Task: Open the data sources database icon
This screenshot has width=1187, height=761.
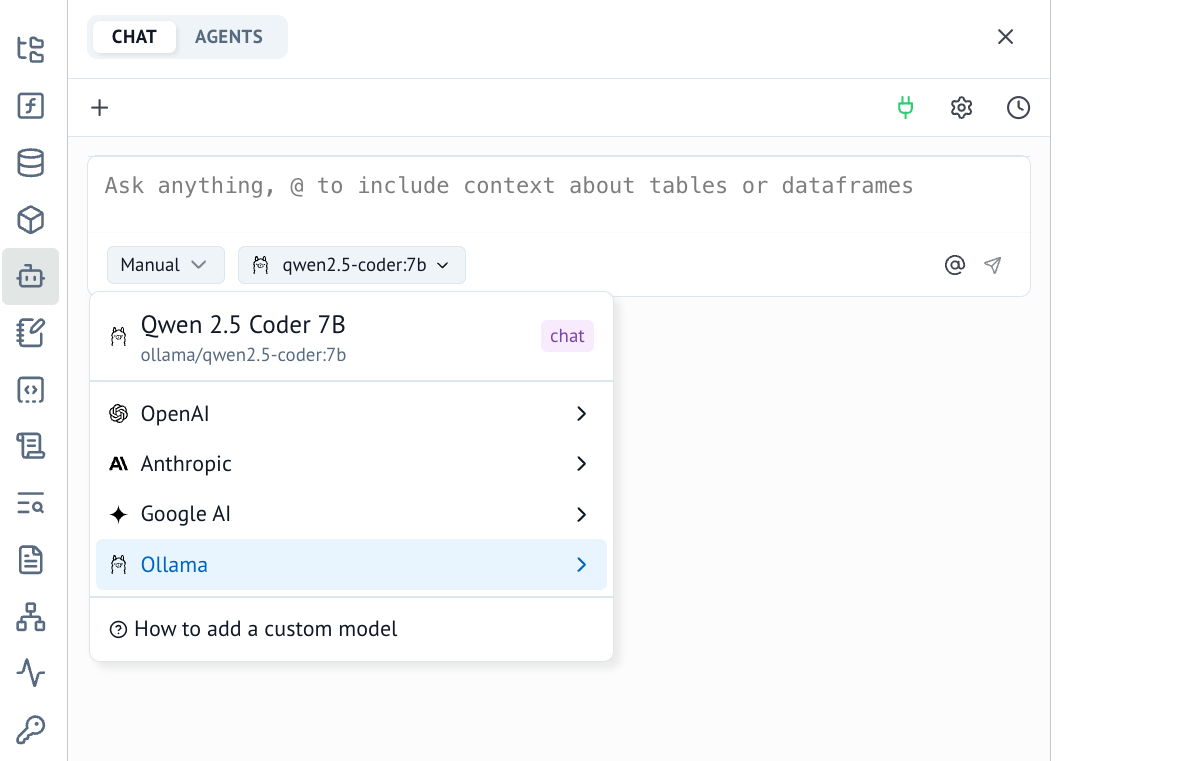Action: (x=31, y=163)
